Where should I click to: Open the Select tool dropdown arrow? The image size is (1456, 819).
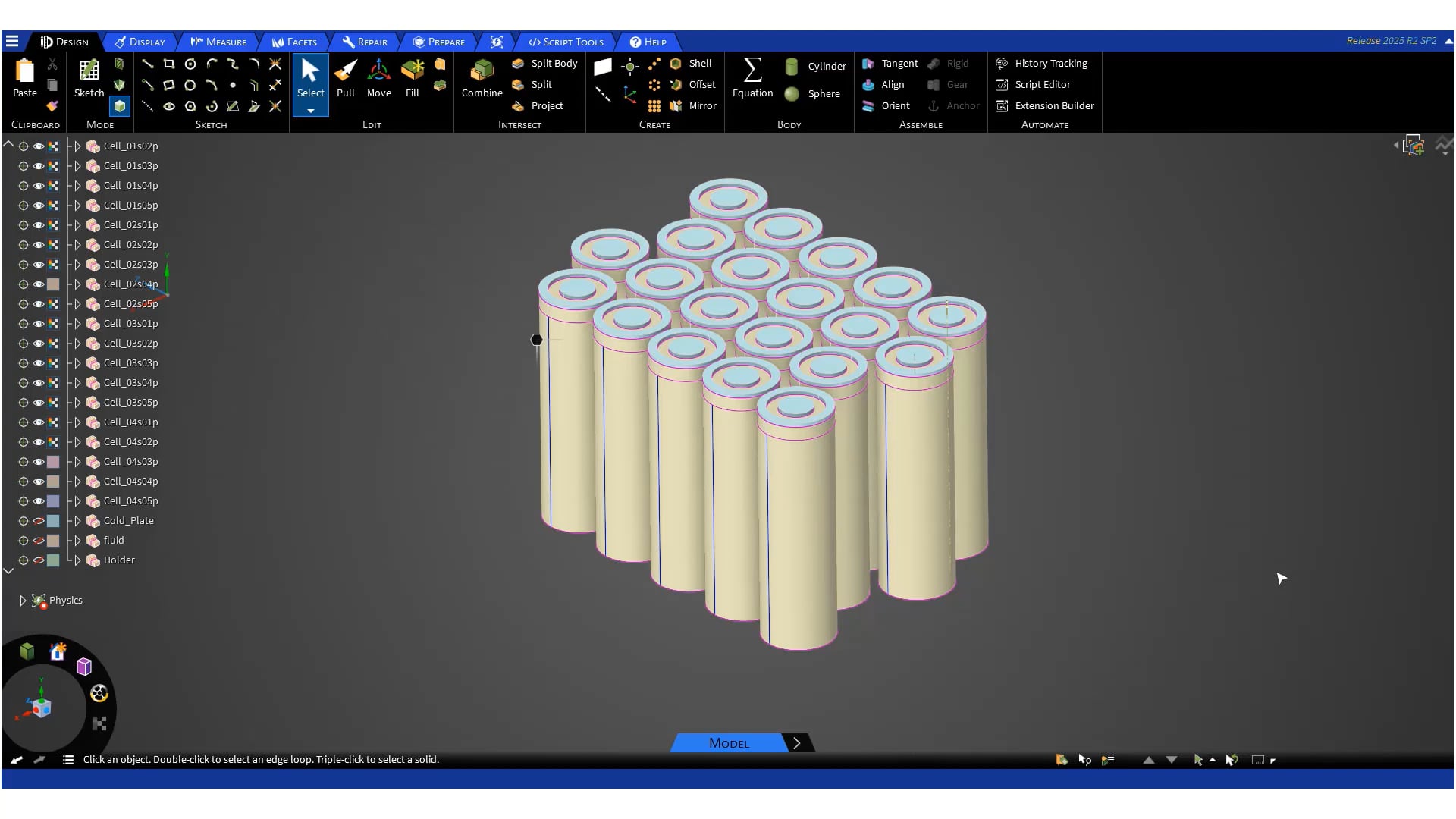click(310, 111)
